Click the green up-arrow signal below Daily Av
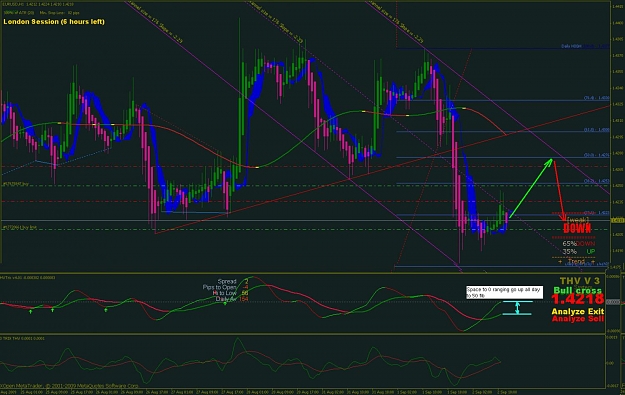 (225, 304)
